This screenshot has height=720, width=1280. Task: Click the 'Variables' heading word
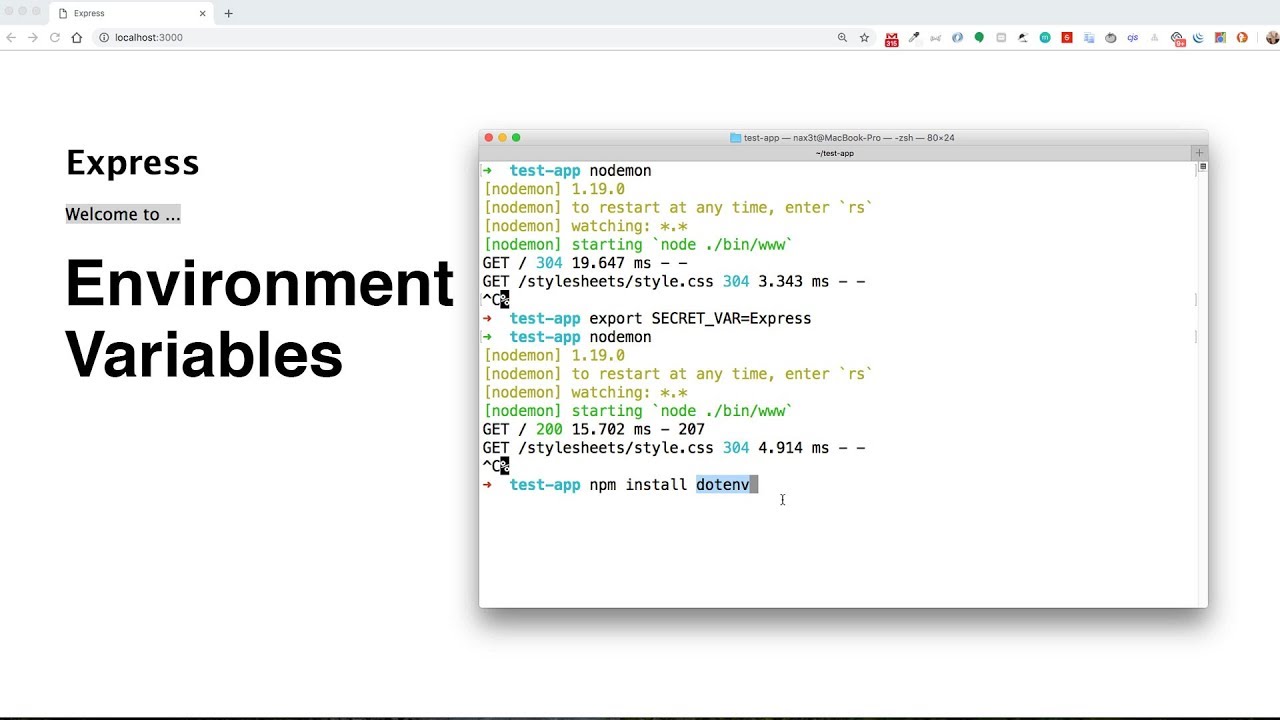click(204, 353)
